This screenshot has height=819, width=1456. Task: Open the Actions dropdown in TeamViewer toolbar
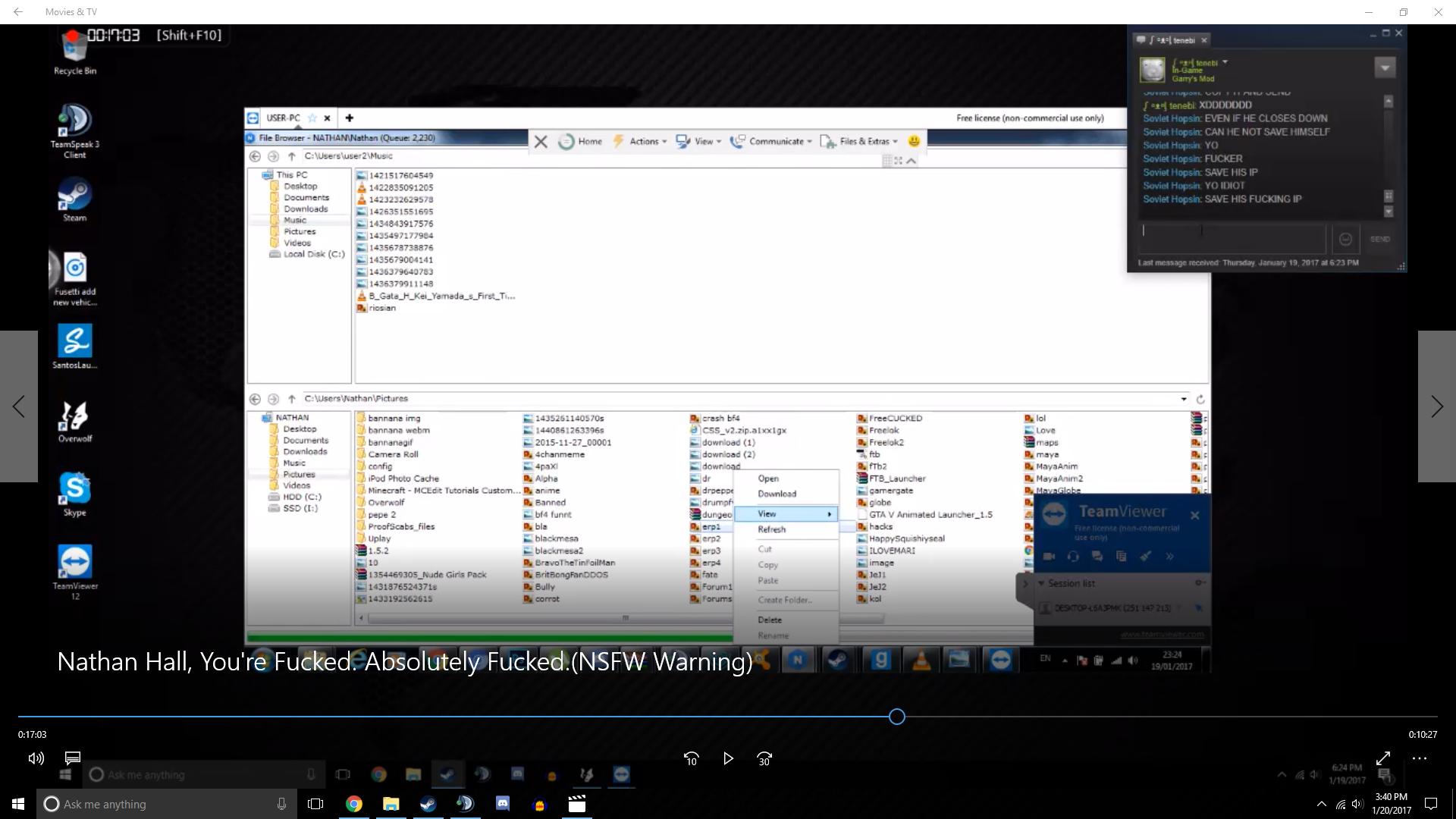640,142
